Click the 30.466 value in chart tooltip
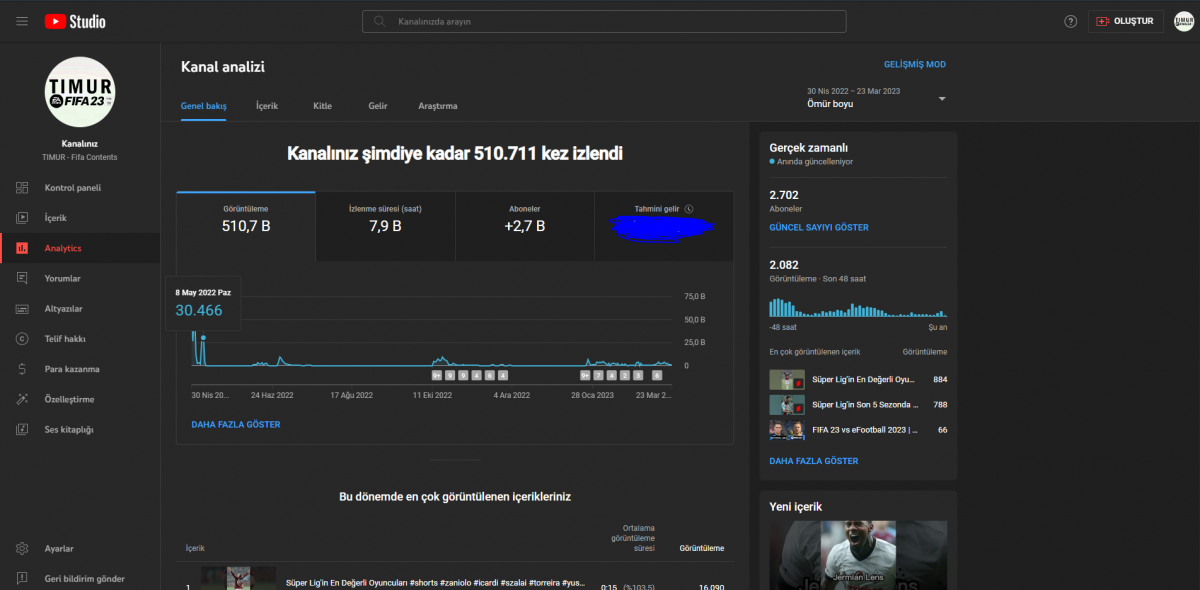This screenshot has width=1200, height=590. point(199,310)
